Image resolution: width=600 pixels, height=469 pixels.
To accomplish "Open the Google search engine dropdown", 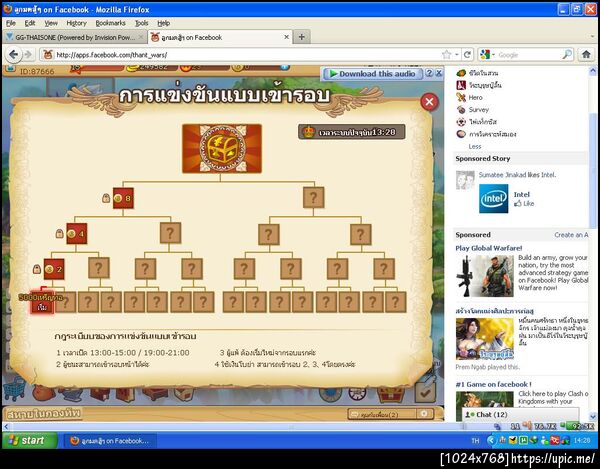I will point(487,55).
